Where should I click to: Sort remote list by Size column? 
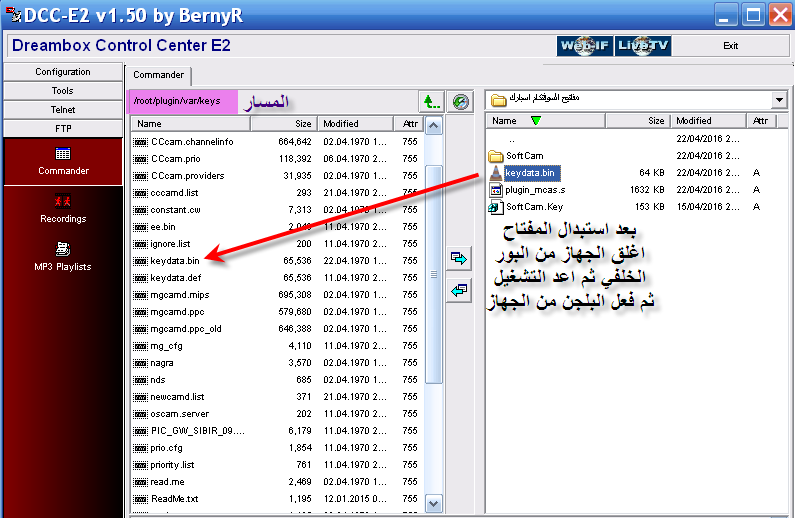point(284,124)
